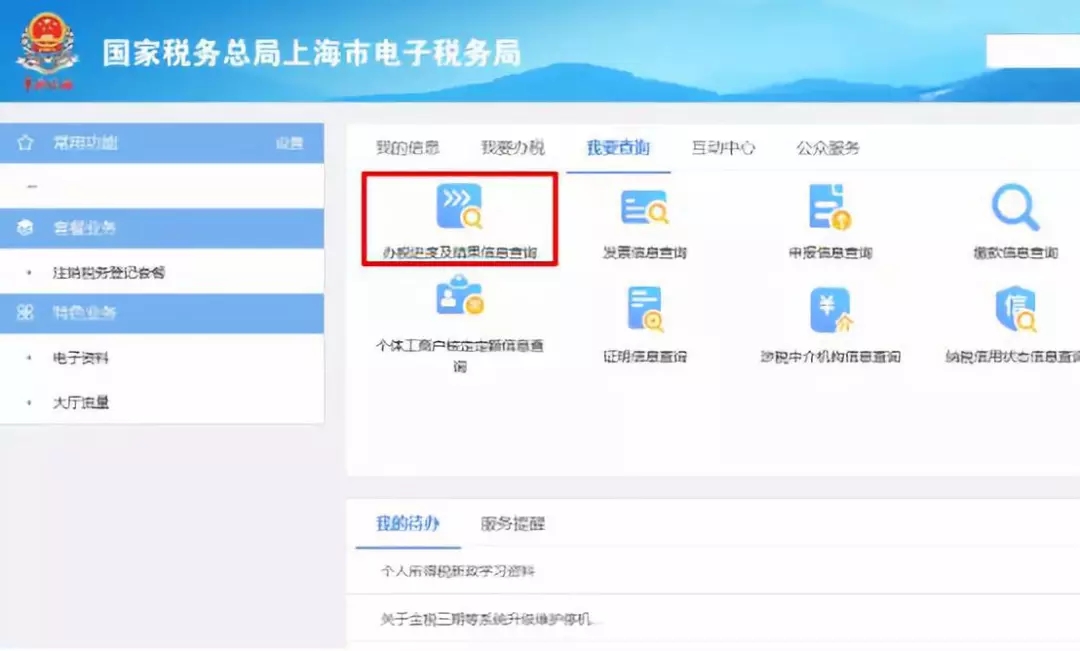Click the 常用功能 header label

(x=85, y=143)
